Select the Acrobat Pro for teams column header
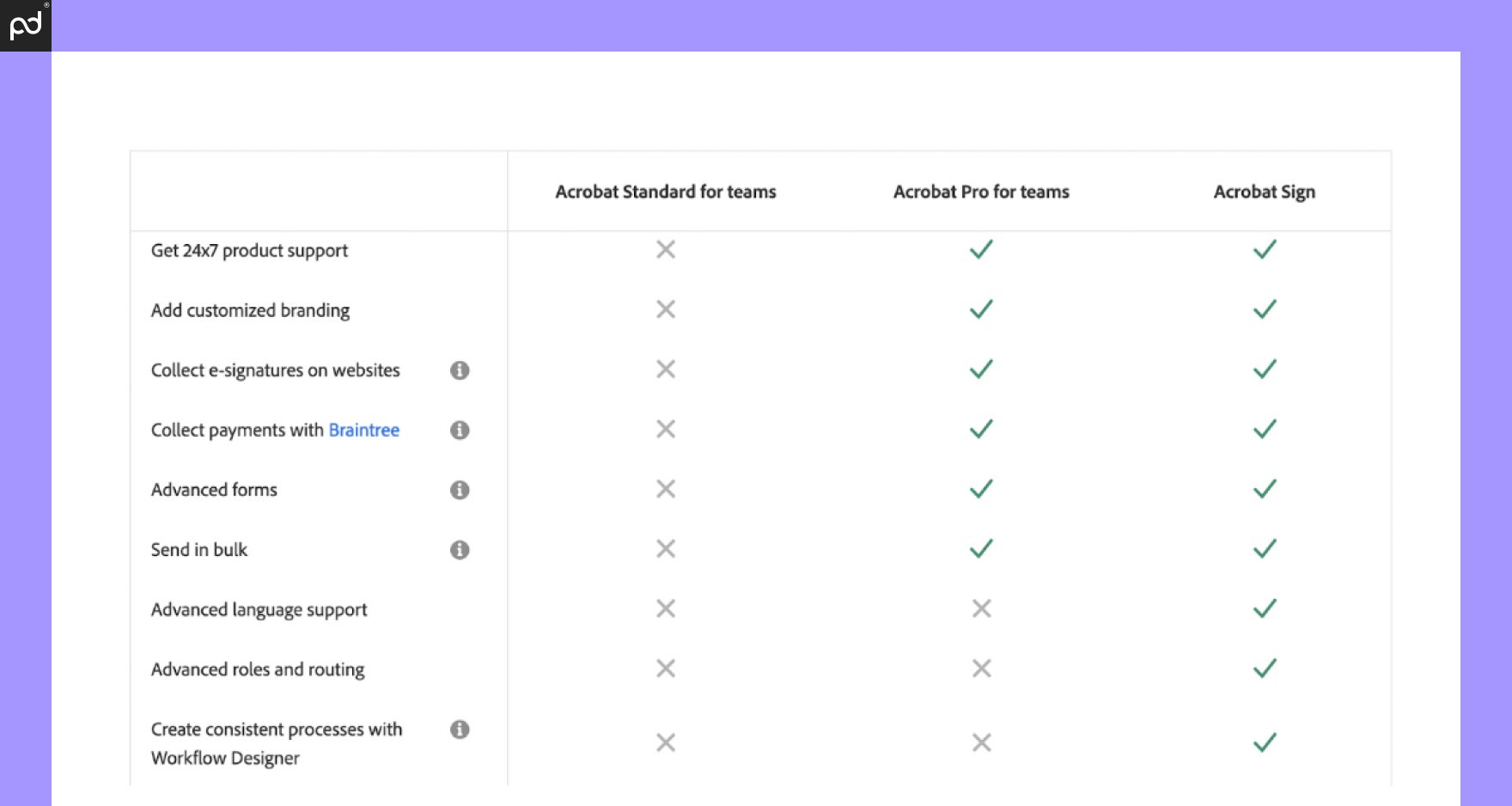The height and width of the screenshot is (806, 1512). (980, 192)
